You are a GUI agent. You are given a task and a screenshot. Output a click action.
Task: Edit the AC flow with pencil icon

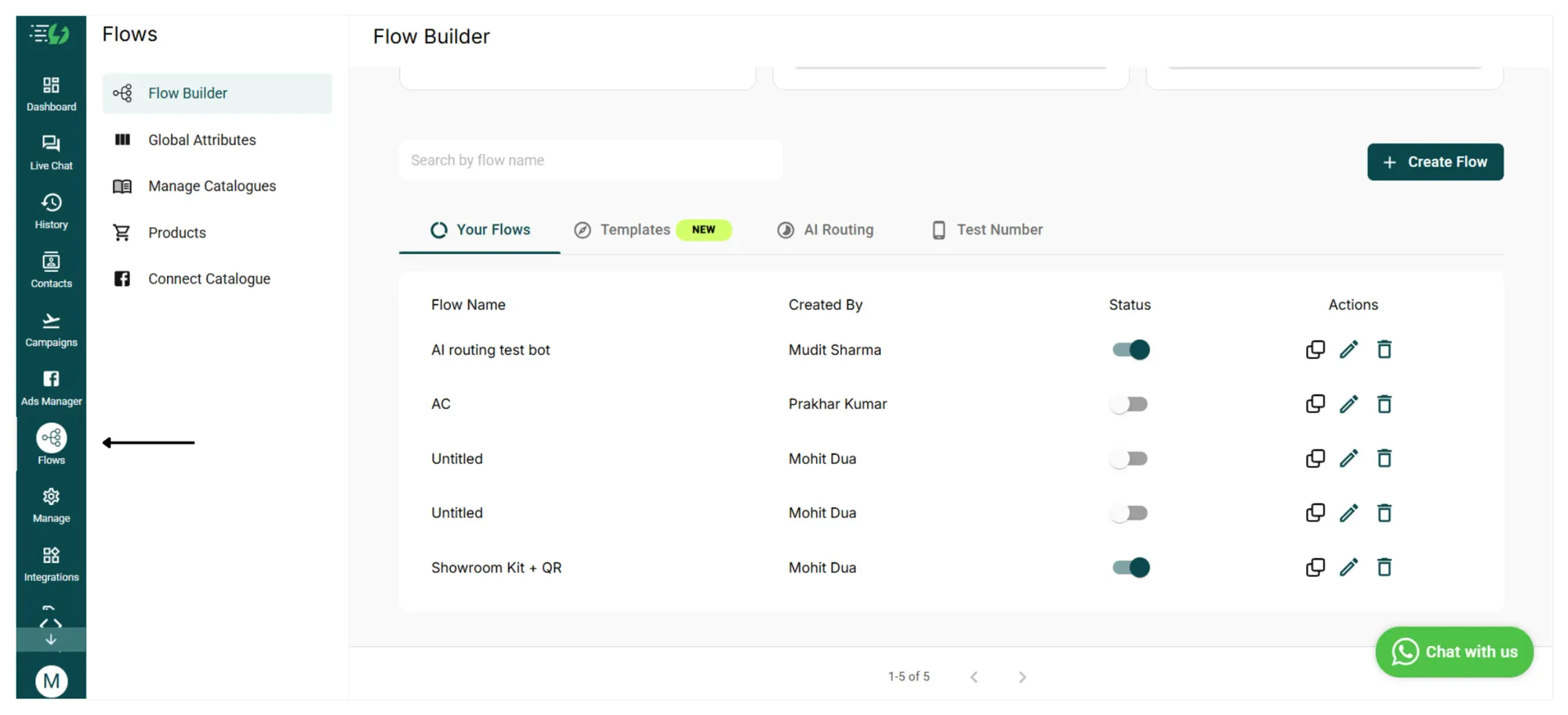pos(1348,405)
